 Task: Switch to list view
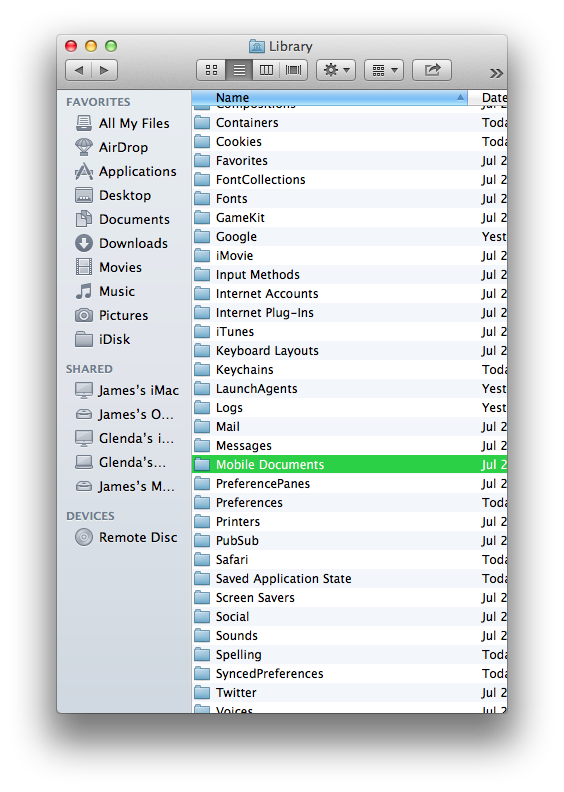(239, 70)
